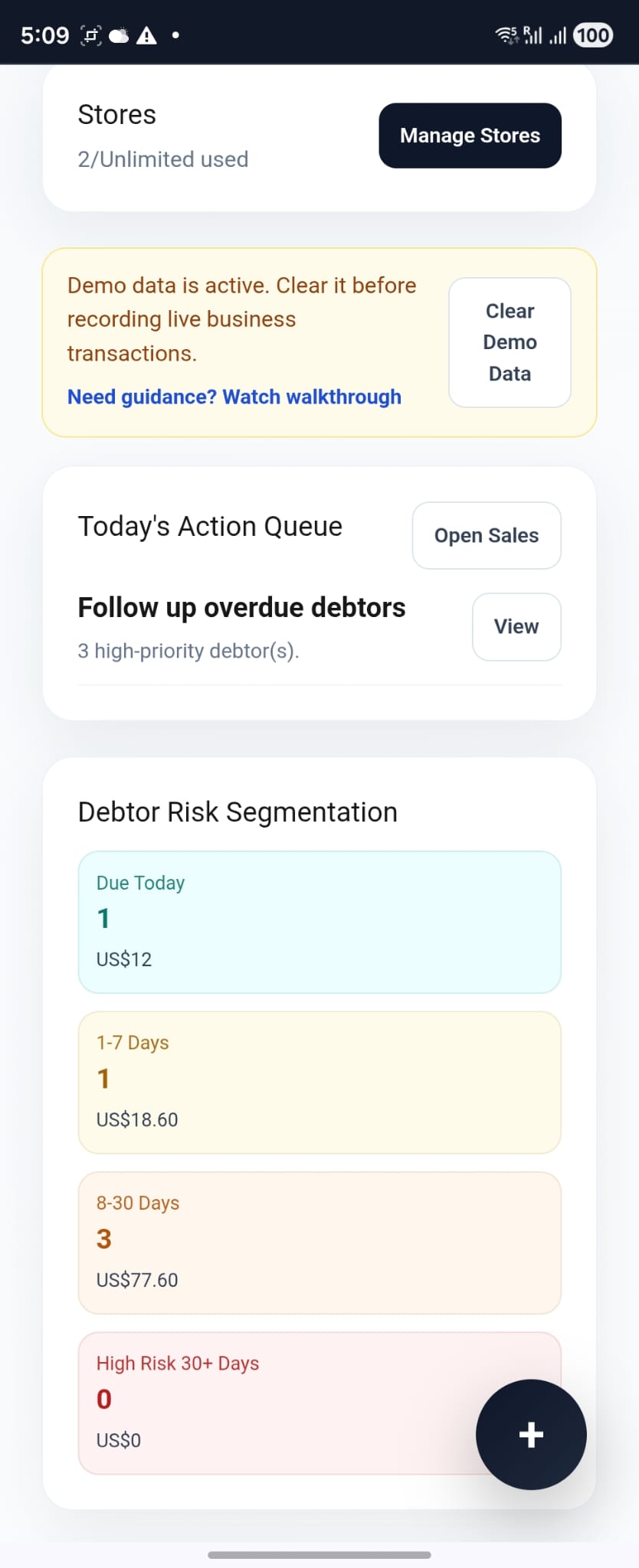Tap the navigation handle at screen bottom

click(319, 1555)
